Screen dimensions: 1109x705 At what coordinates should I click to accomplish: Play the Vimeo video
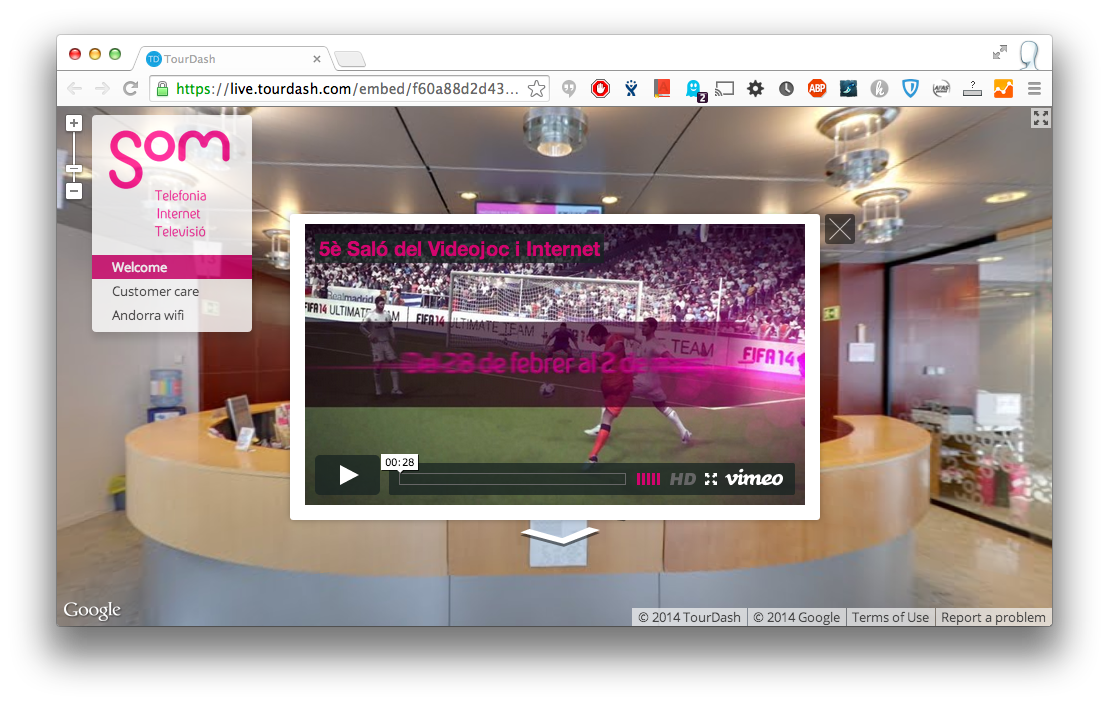pos(347,475)
